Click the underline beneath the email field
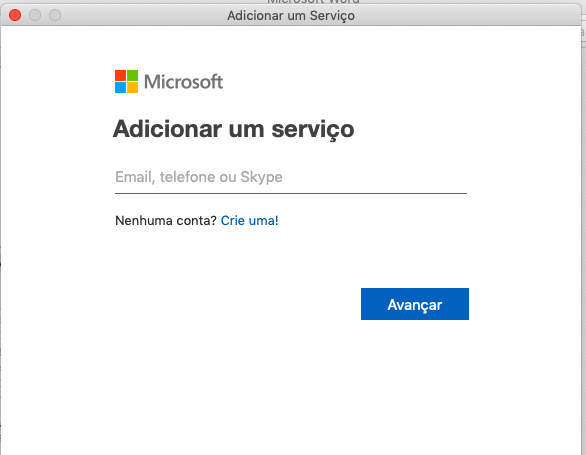586x455 pixels. (291, 193)
